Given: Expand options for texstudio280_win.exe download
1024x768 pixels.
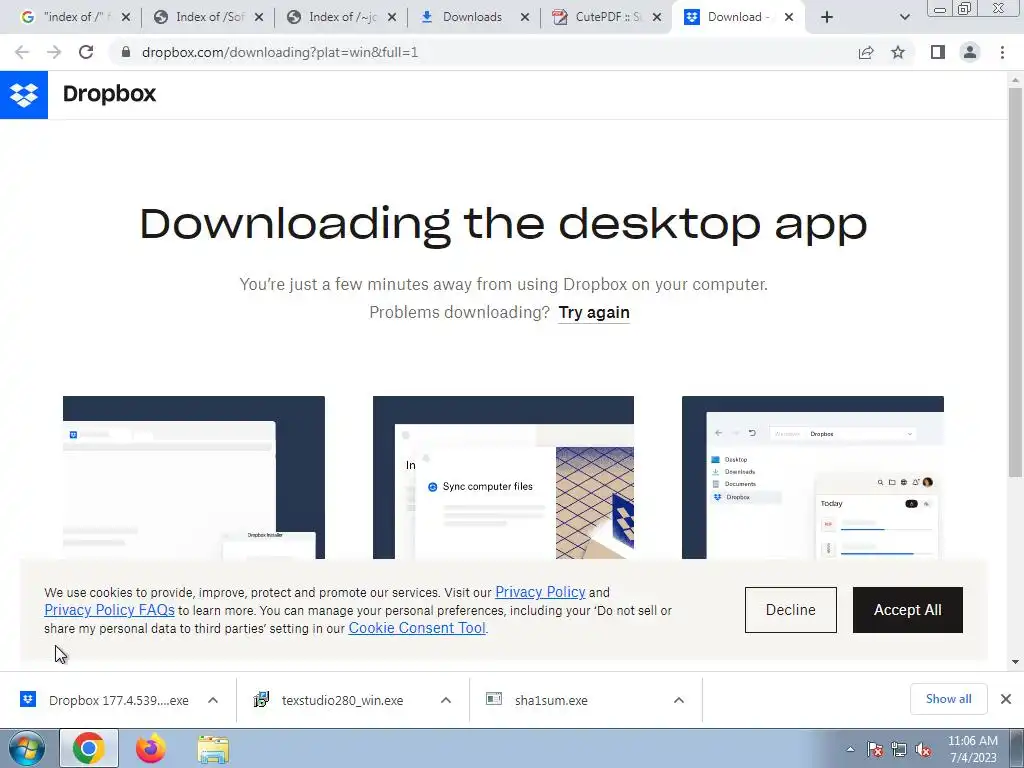Looking at the screenshot, I should (446, 700).
